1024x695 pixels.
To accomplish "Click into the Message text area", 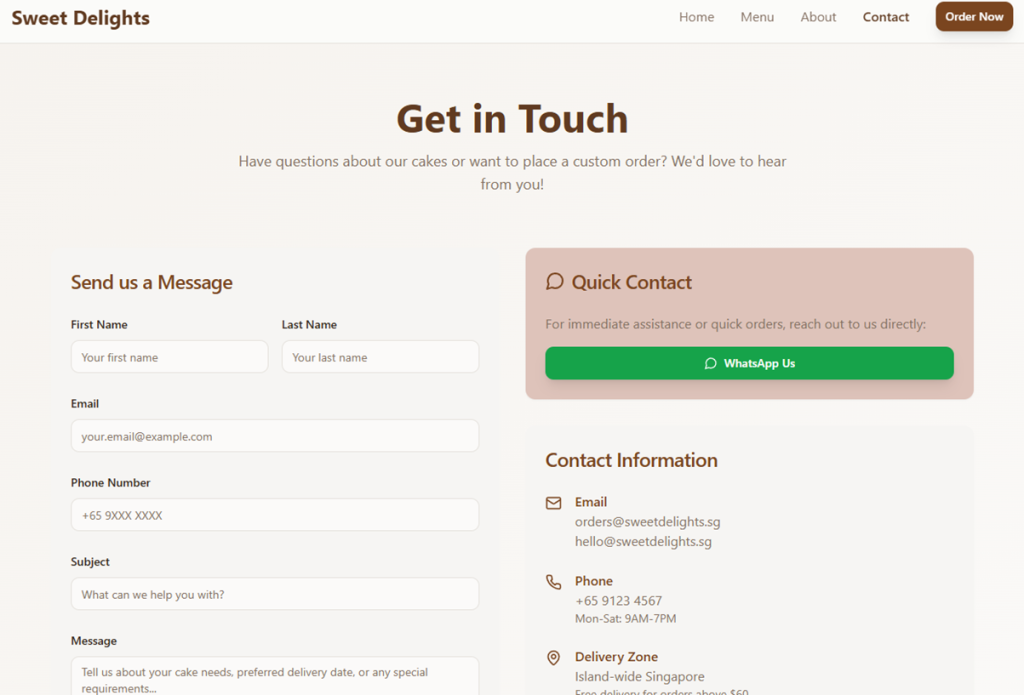I will point(275,676).
